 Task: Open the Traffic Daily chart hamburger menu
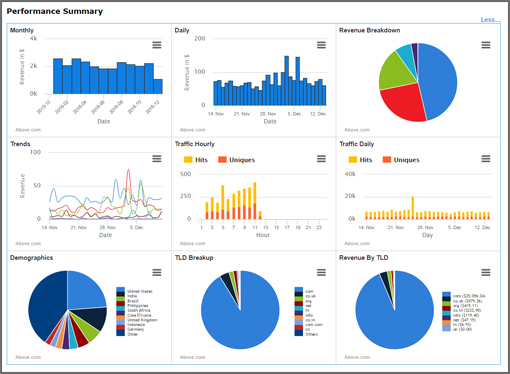coord(486,159)
